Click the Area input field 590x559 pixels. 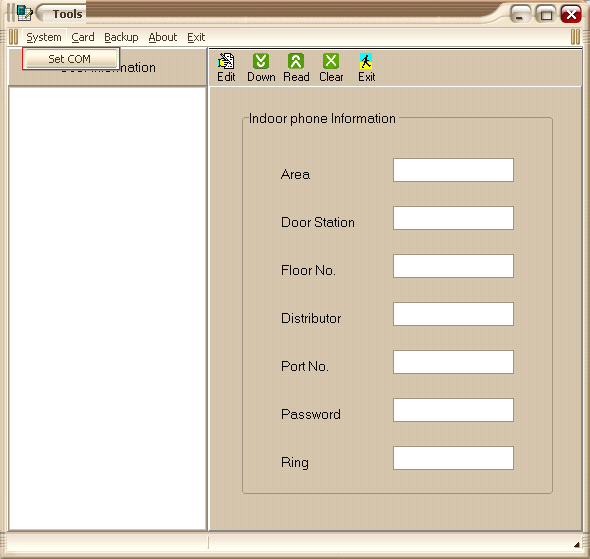coord(453,170)
